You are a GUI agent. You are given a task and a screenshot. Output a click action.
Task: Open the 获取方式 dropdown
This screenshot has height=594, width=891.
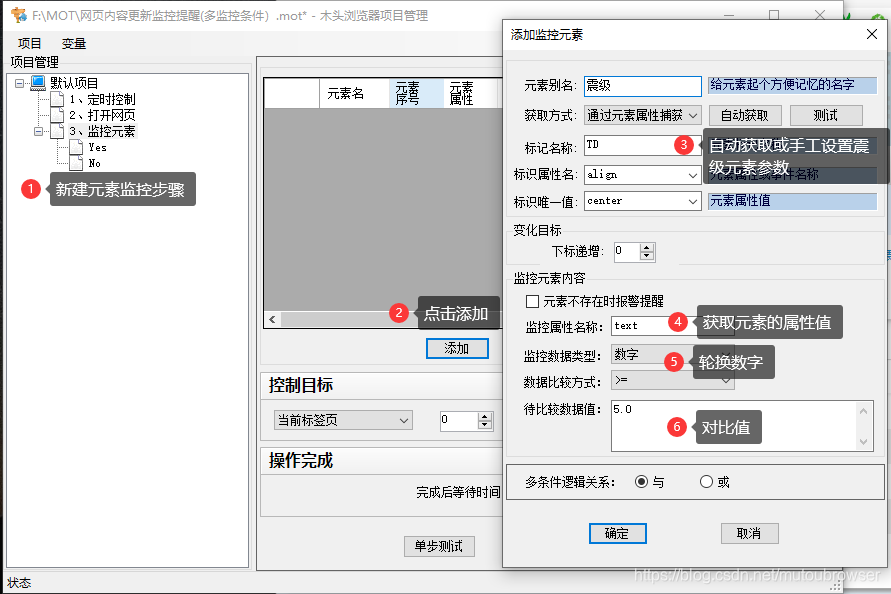pyautogui.click(x=643, y=115)
